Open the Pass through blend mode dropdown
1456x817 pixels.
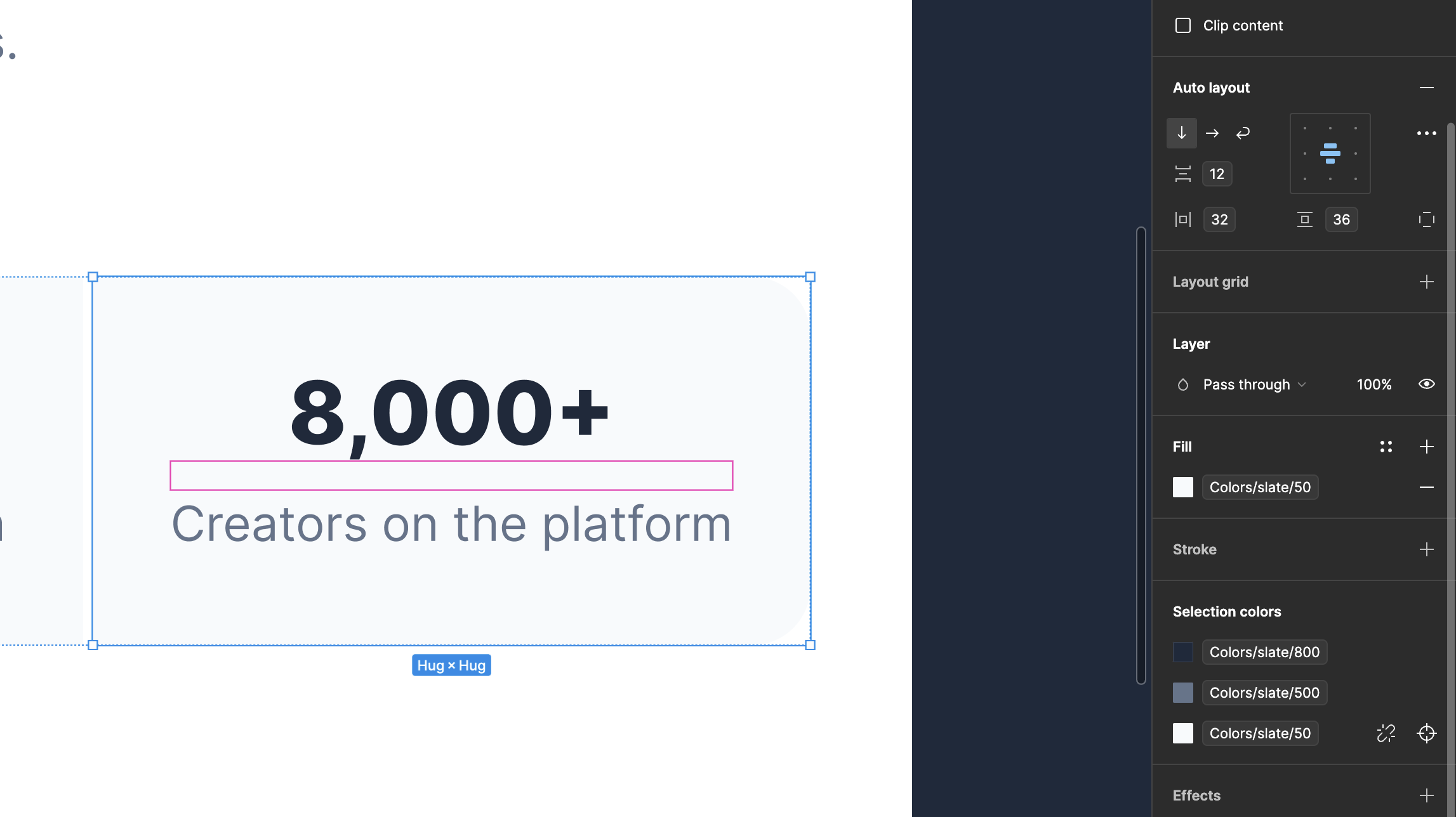coord(1254,384)
